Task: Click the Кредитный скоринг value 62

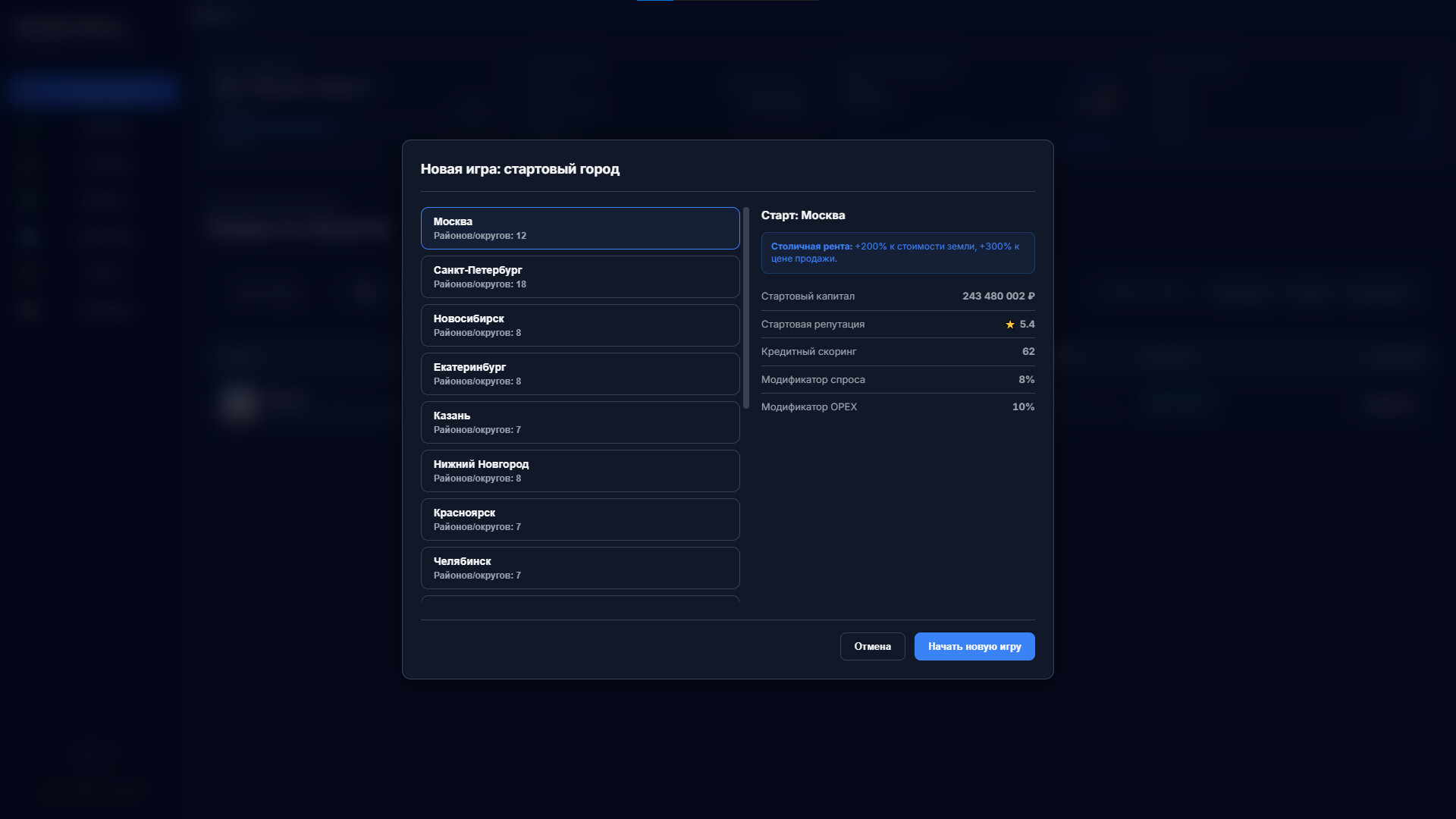Action: (x=1028, y=352)
